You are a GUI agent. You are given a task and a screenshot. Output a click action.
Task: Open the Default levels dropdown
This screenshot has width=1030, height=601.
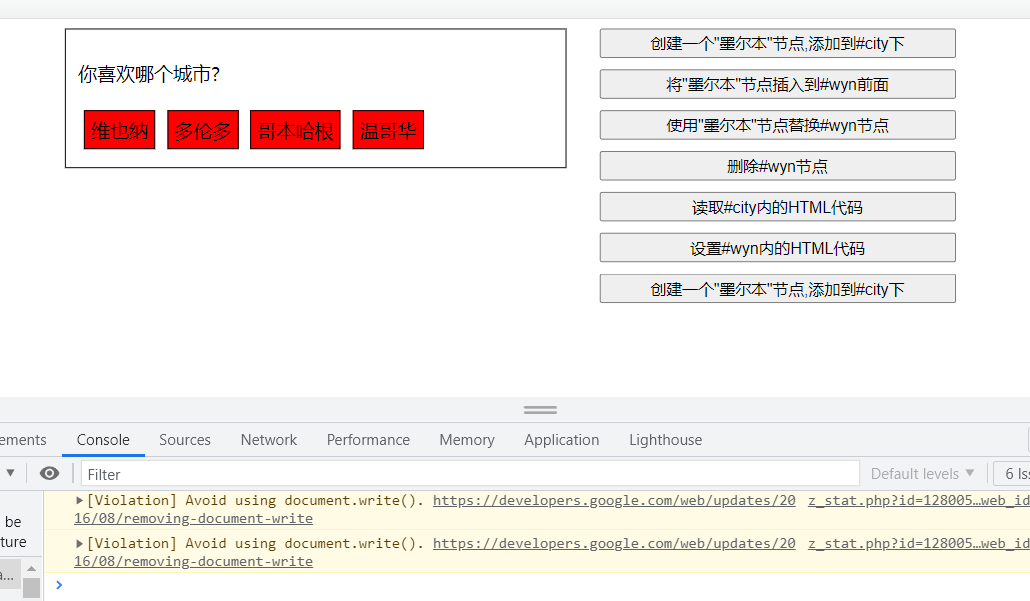point(922,474)
